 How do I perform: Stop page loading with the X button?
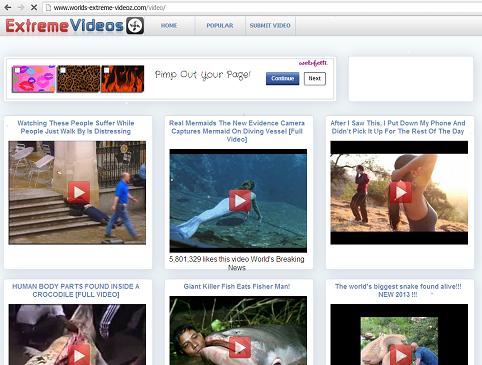[34, 7]
